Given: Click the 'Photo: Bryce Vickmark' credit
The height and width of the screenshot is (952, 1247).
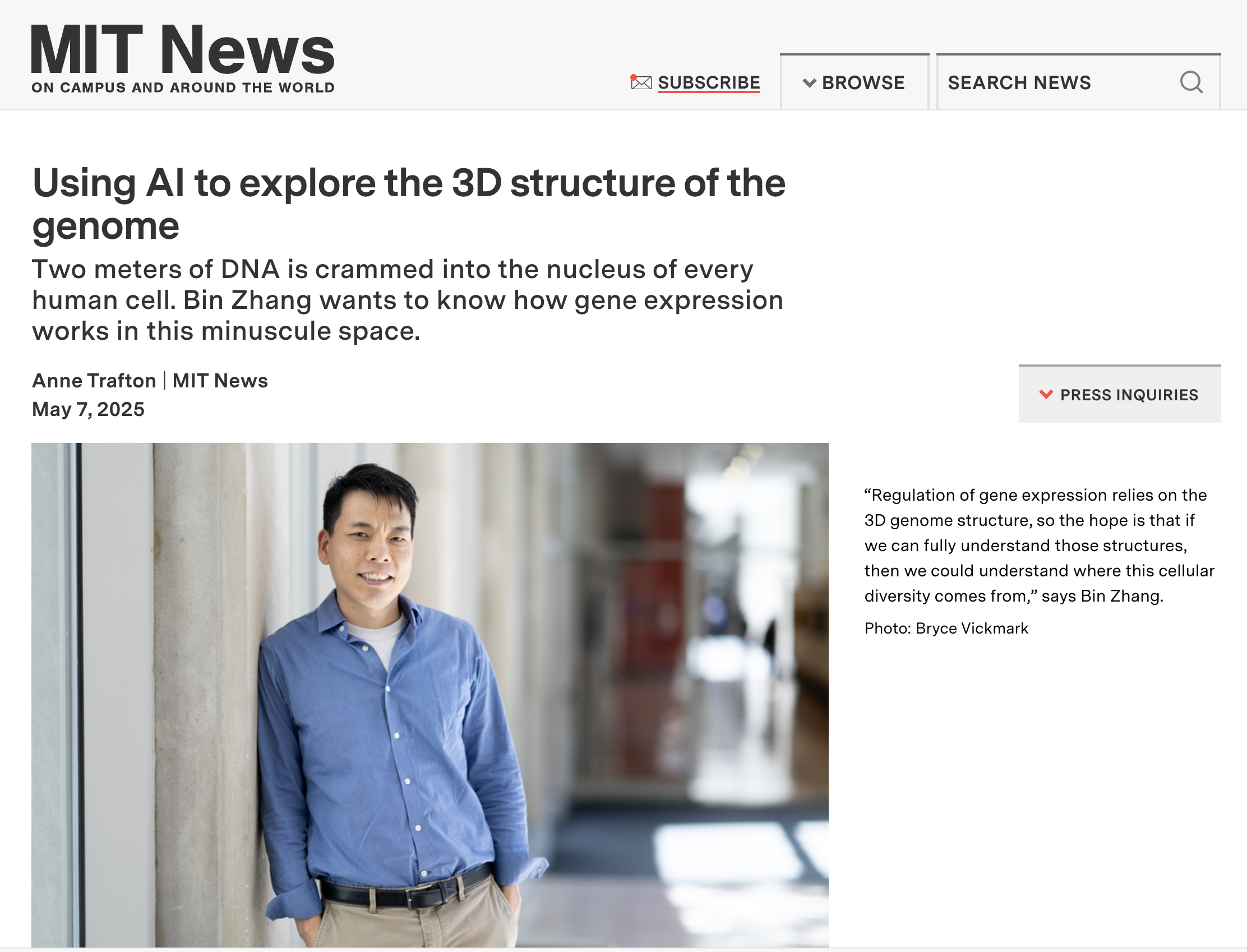Looking at the screenshot, I should point(945,628).
